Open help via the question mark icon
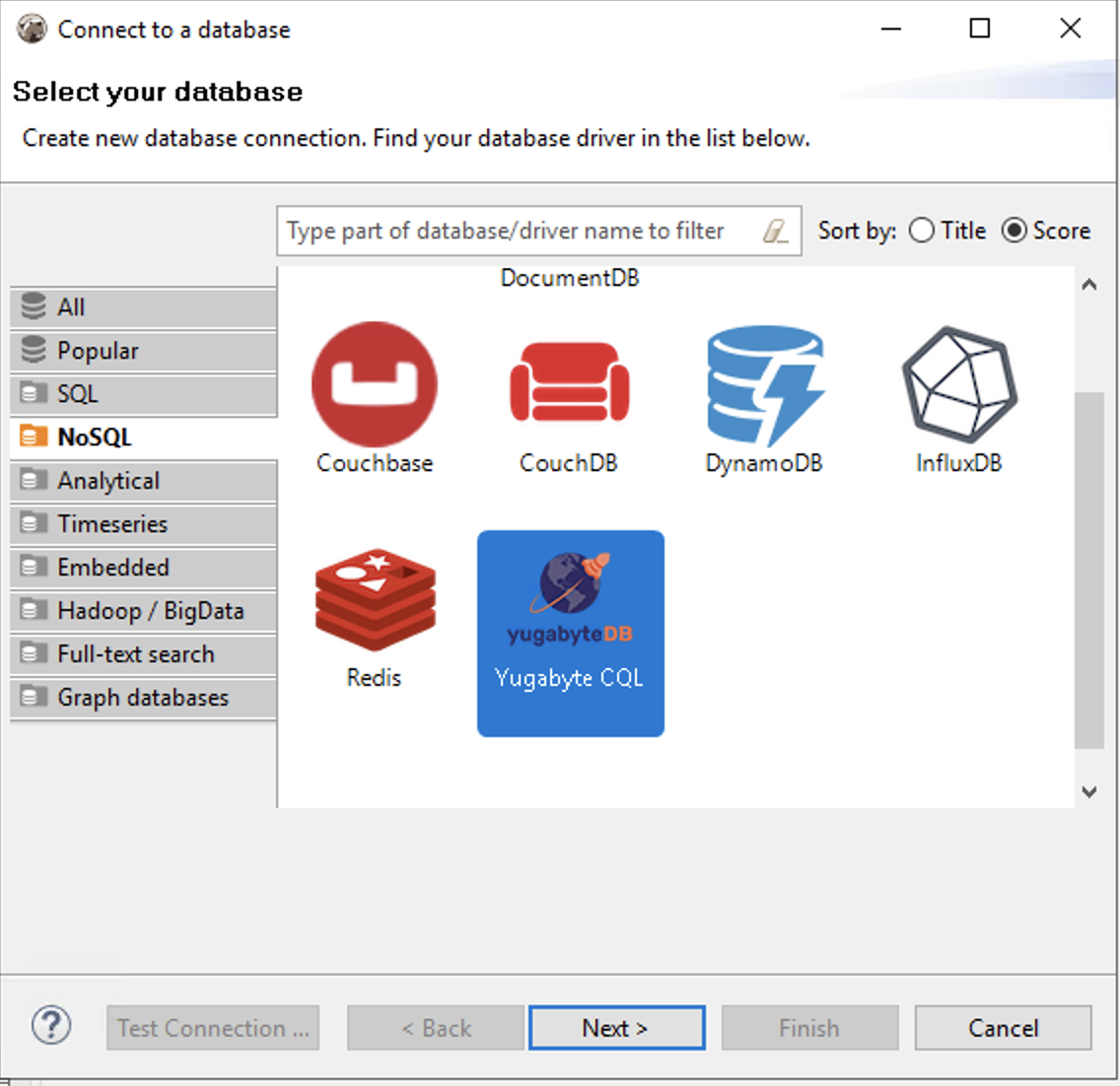Screen dimensions: 1120x1086 [50, 1027]
